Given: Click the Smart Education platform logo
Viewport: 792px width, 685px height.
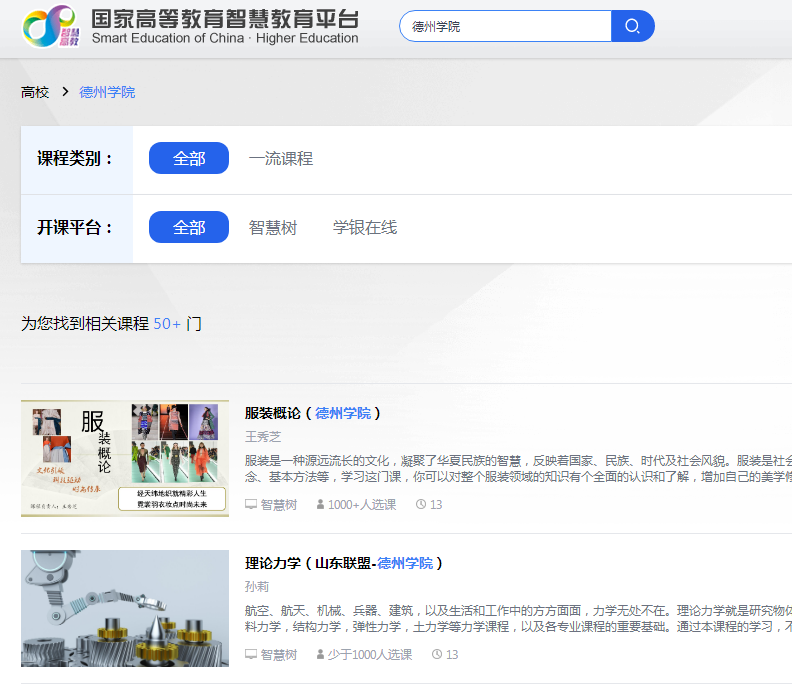Looking at the screenshot, I should pyautogui.click(x=49, y=26).
